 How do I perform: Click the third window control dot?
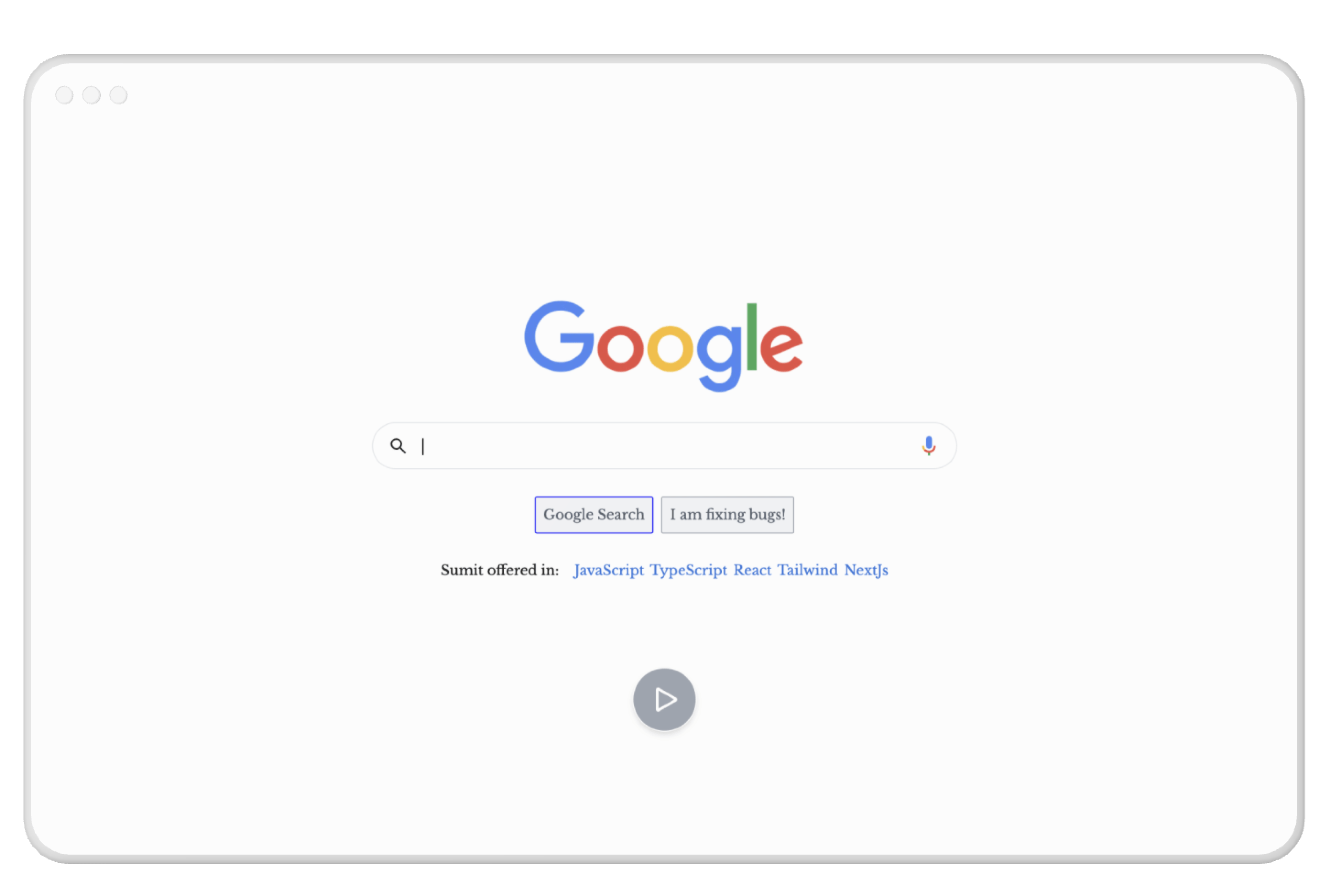coord(118,95)
